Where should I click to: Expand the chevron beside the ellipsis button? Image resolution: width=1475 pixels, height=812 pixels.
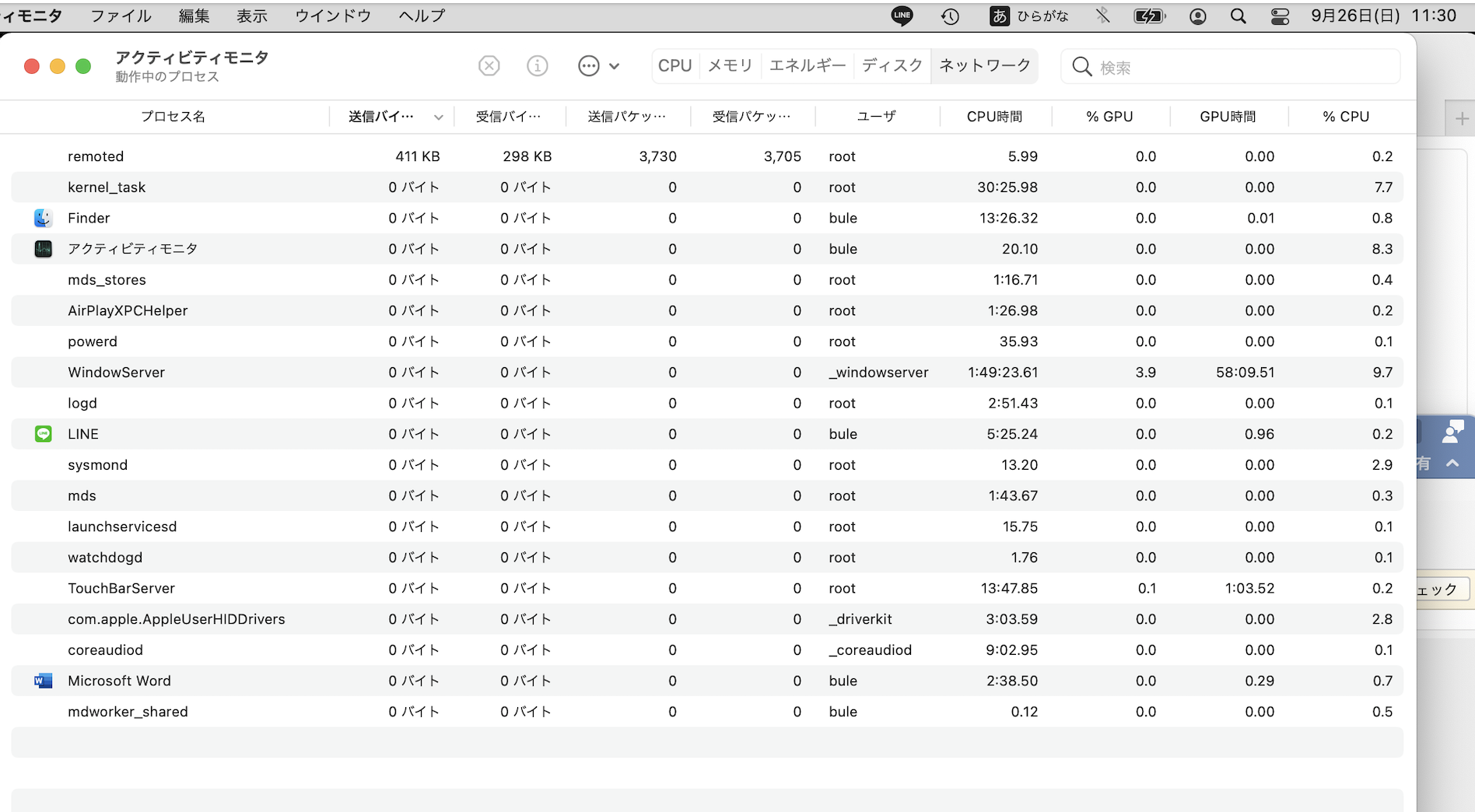(615, 67)
